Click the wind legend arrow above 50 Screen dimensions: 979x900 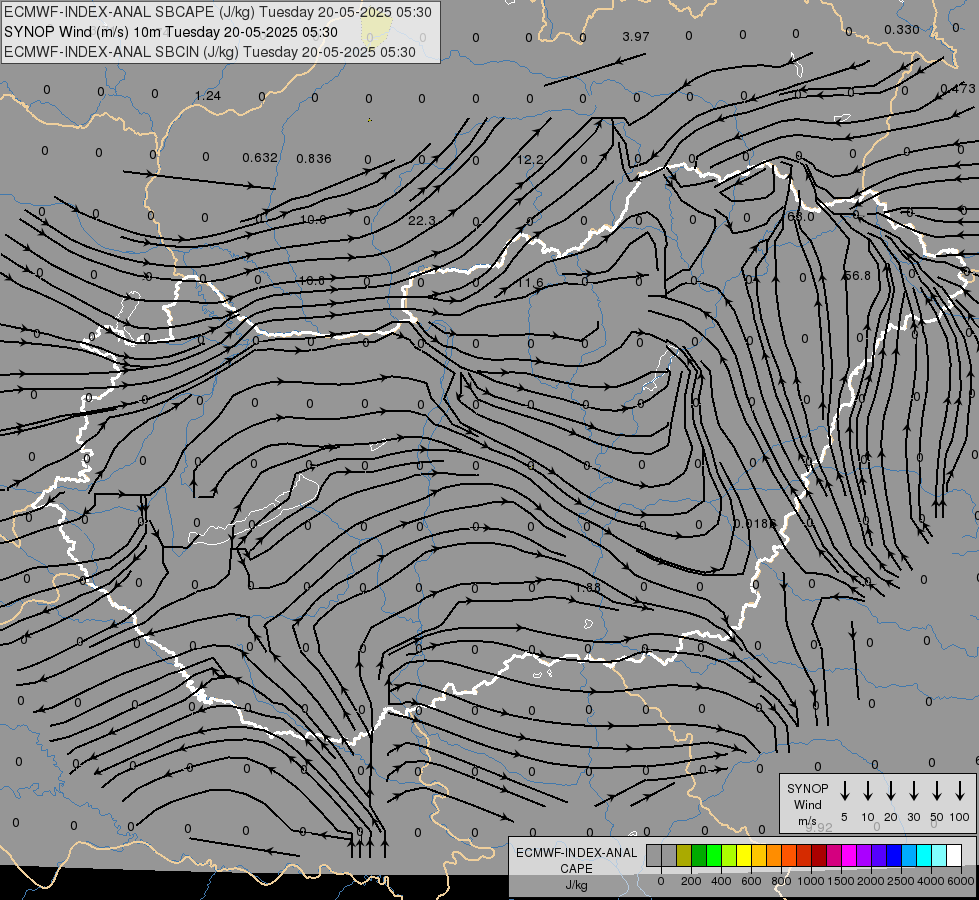tap(937, 790)
